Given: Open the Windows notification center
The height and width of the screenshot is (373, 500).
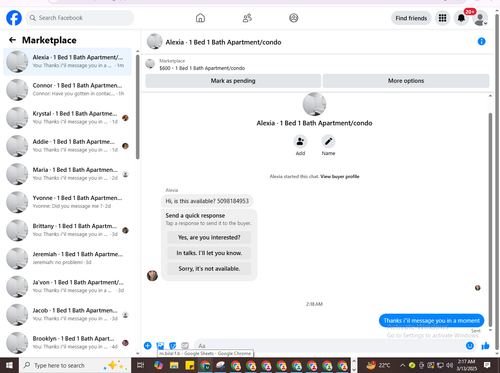Looking at the screenshot, I should click(487, 365).
